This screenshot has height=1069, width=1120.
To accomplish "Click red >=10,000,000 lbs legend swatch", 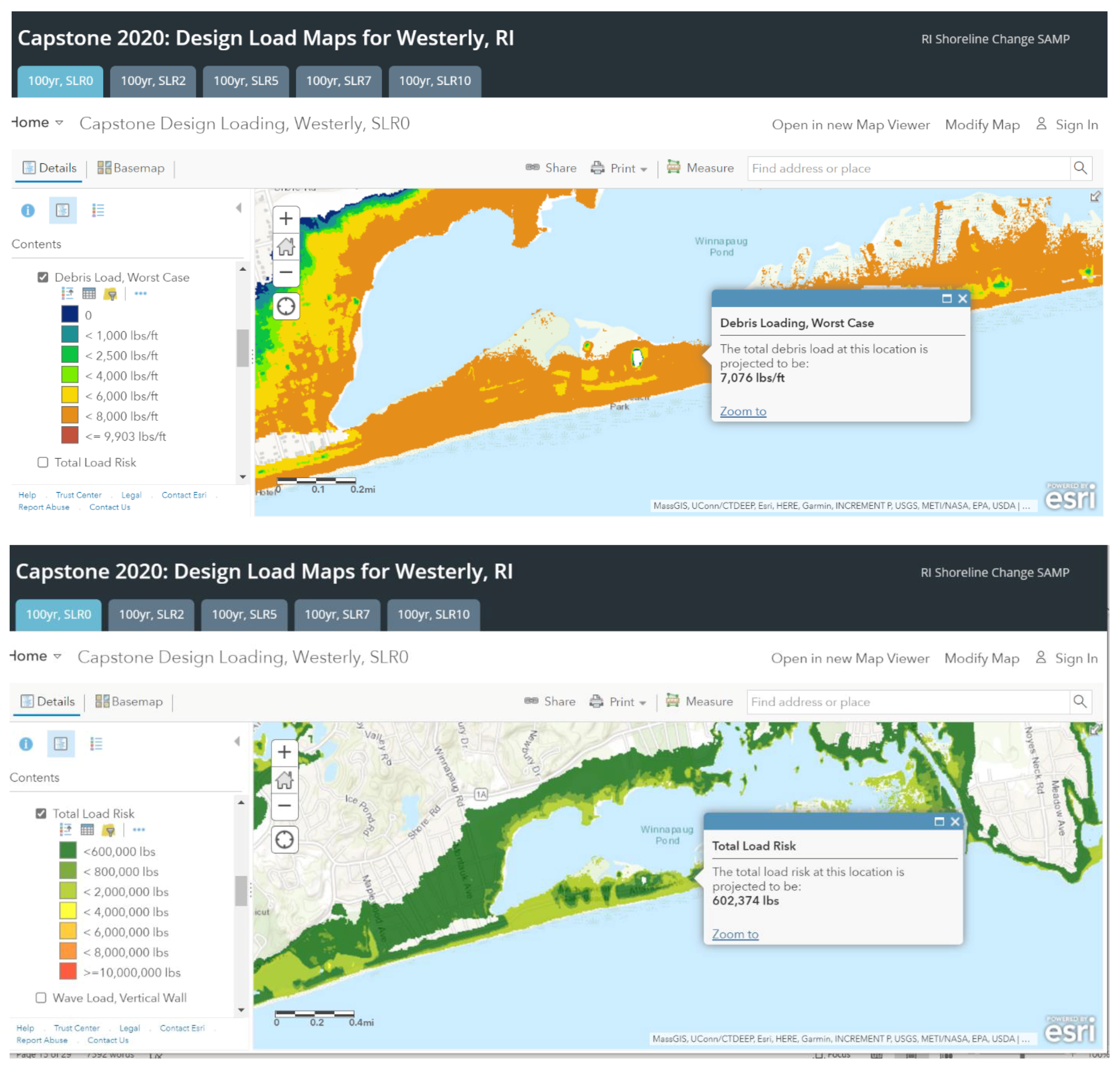I will [x=68, y=972].
